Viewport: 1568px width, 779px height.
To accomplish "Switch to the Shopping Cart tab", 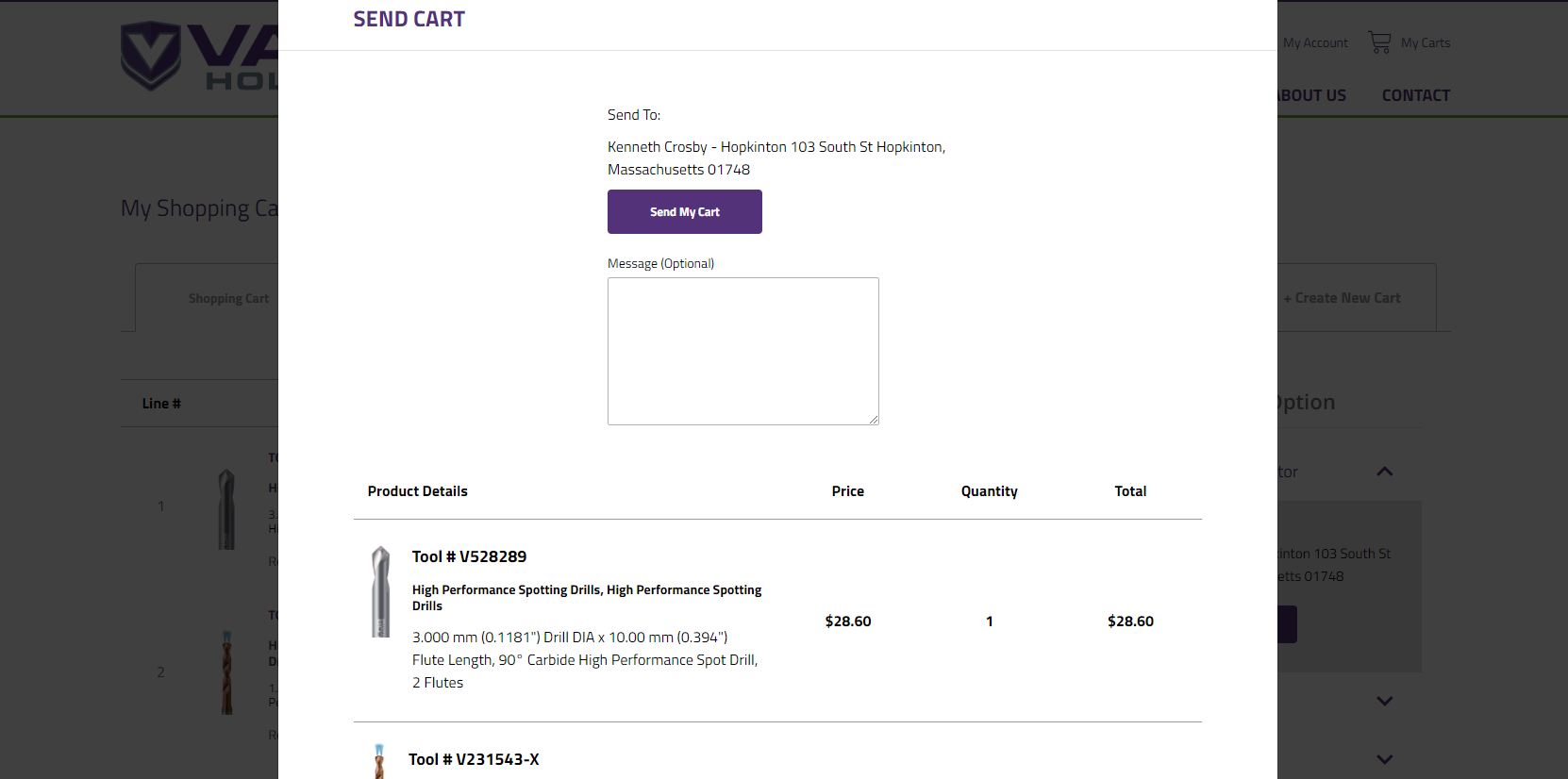I will pos(227,299).
